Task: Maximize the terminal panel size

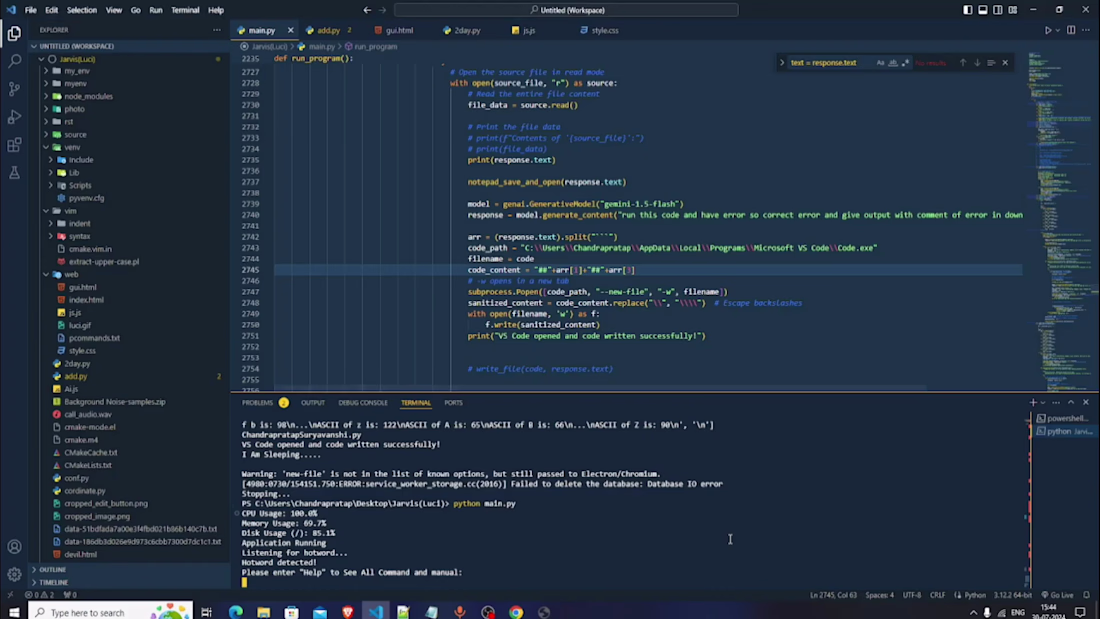Action: (x=1071, y=403)
